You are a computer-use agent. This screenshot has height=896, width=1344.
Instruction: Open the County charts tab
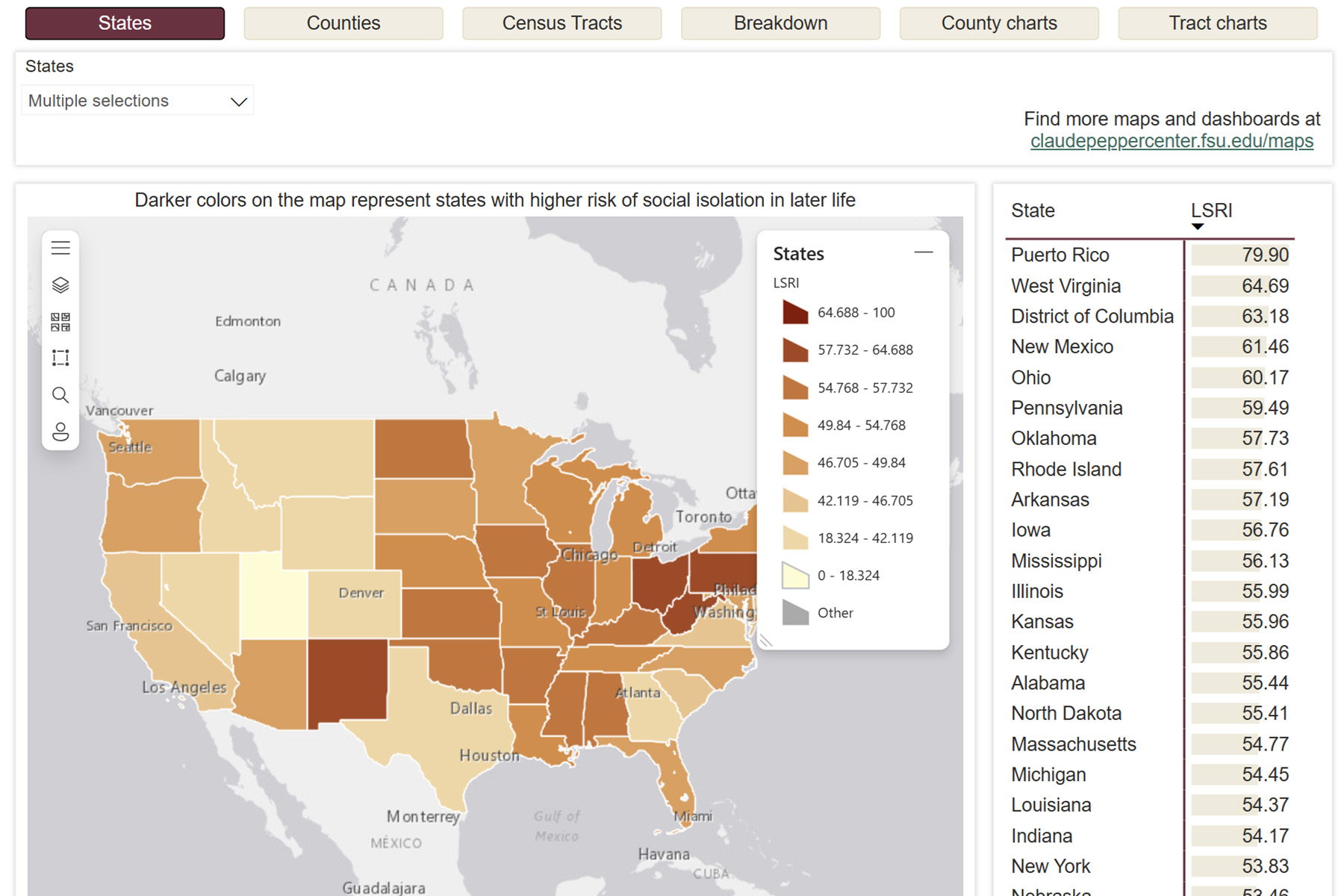click(x=998, y=23)
